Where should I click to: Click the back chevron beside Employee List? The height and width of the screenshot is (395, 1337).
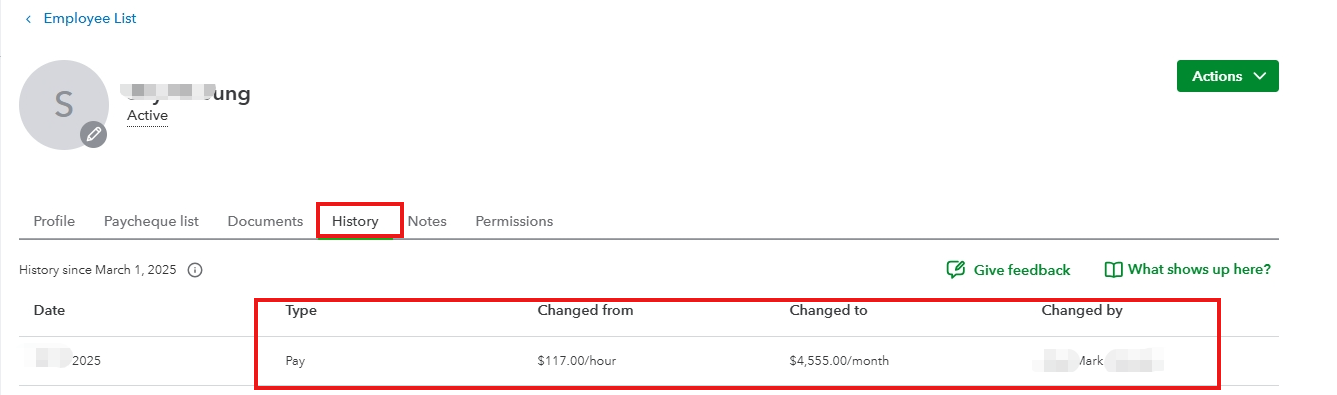(28, 19)
